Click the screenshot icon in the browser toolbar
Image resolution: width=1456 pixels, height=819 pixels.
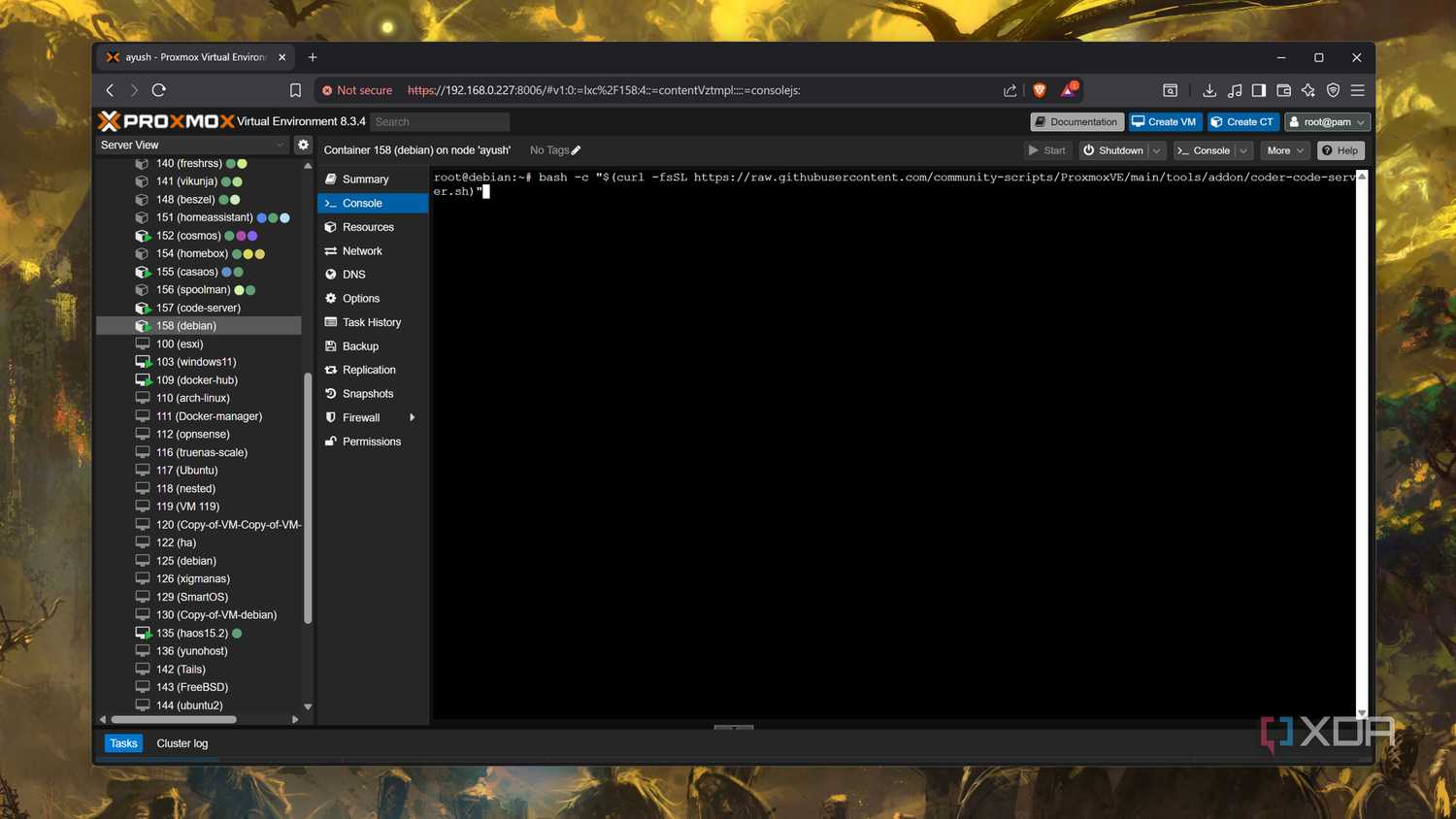point(1171,90)
